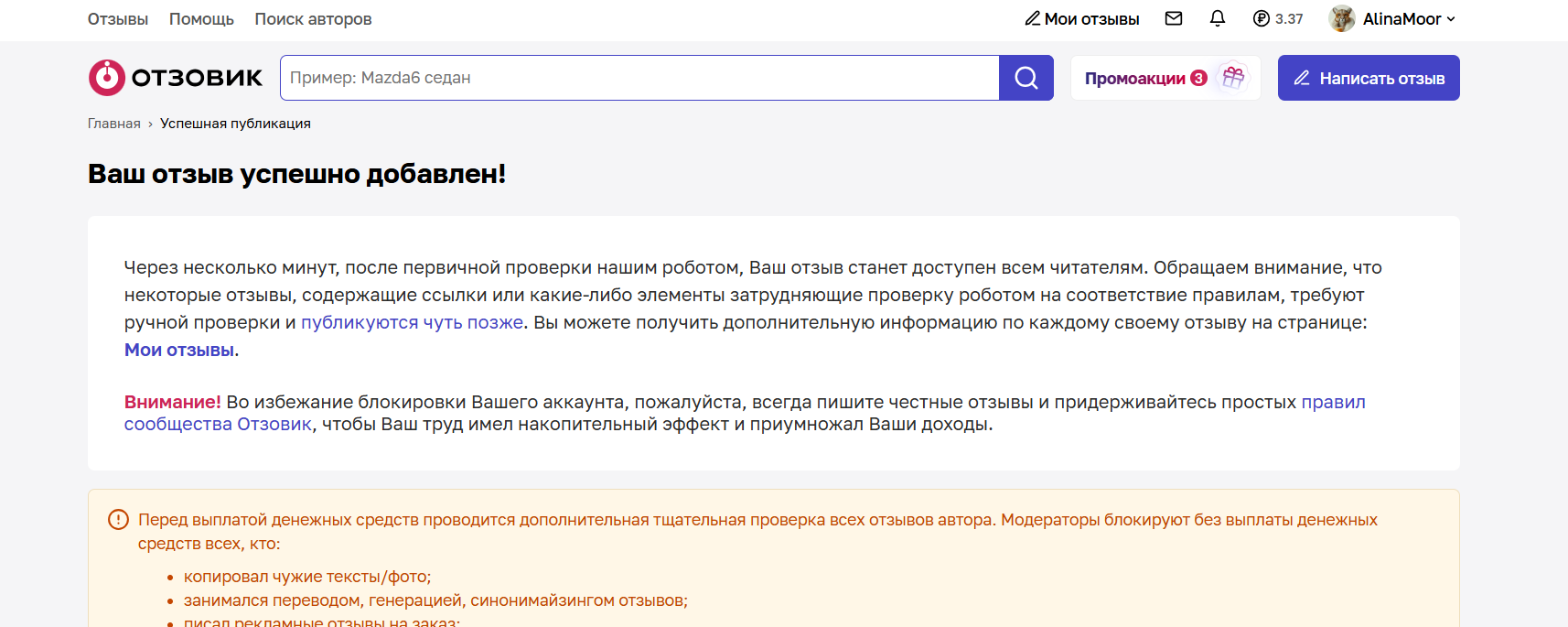Click the red badge '3' on Промоакции

pyautogui.click(x=1198, y=78)
